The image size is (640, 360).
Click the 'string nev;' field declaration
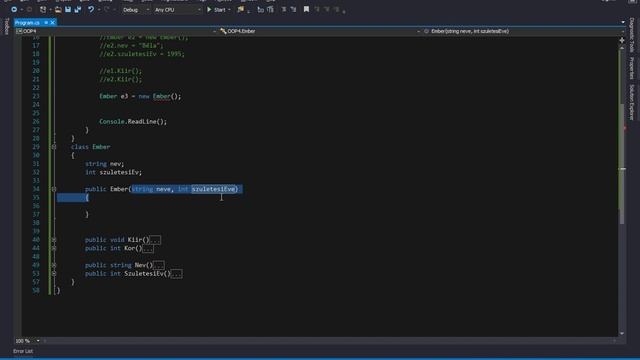(x=104, y=164)
